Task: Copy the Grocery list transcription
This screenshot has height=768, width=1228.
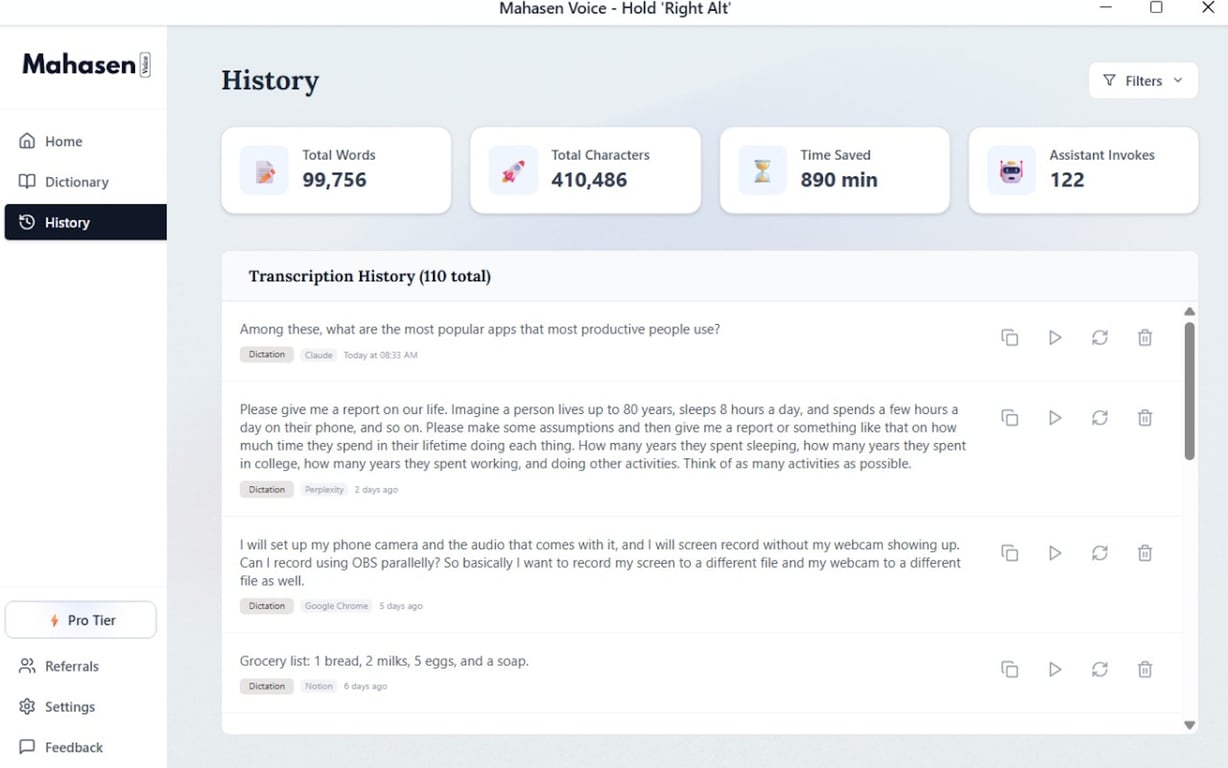Action: tap(1010, 669)
